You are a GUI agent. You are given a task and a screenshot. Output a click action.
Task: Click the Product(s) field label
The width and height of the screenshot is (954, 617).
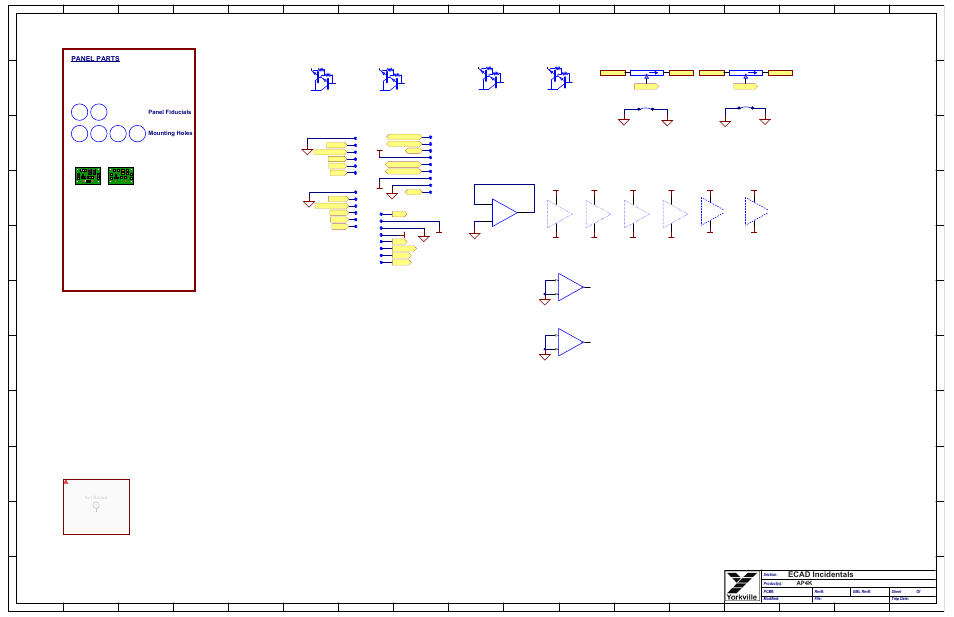(772, 584)
